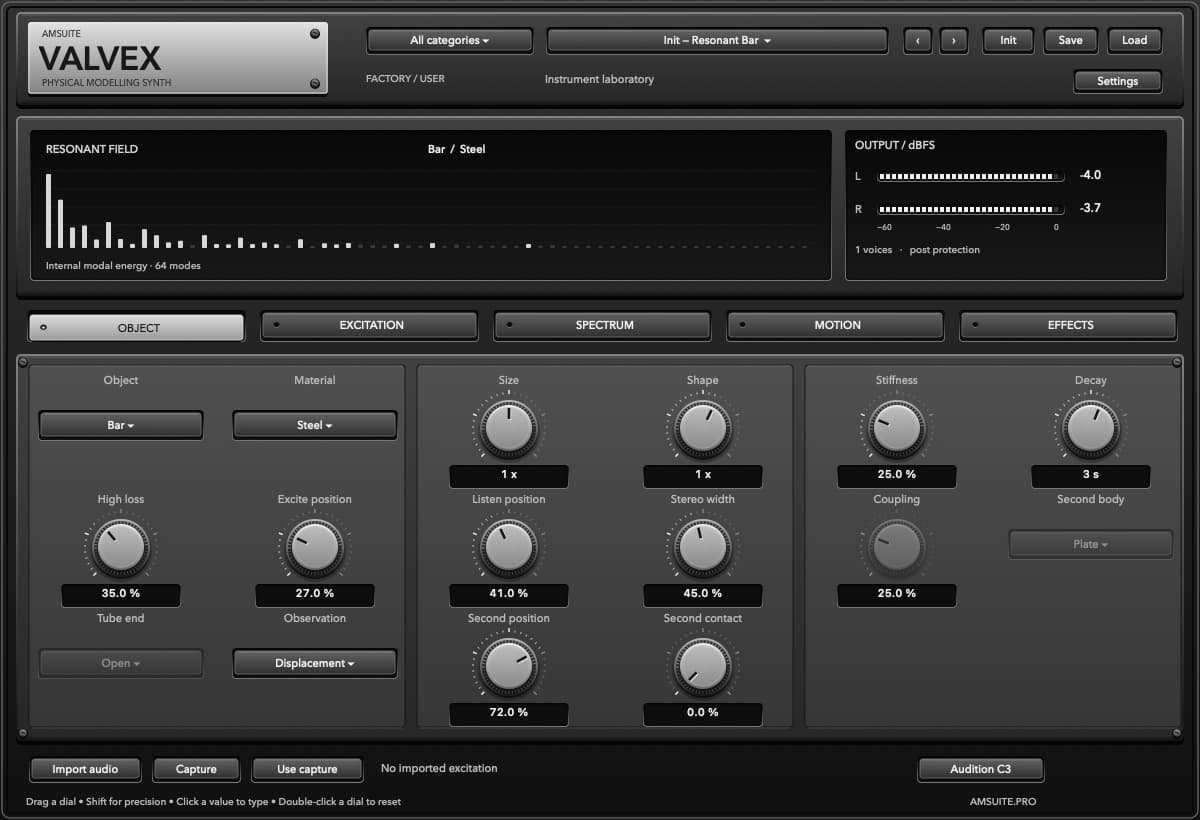This screenshot has height=820, width=1200.
Task: Click the right channel output meter
Action: tap(970, 210)
